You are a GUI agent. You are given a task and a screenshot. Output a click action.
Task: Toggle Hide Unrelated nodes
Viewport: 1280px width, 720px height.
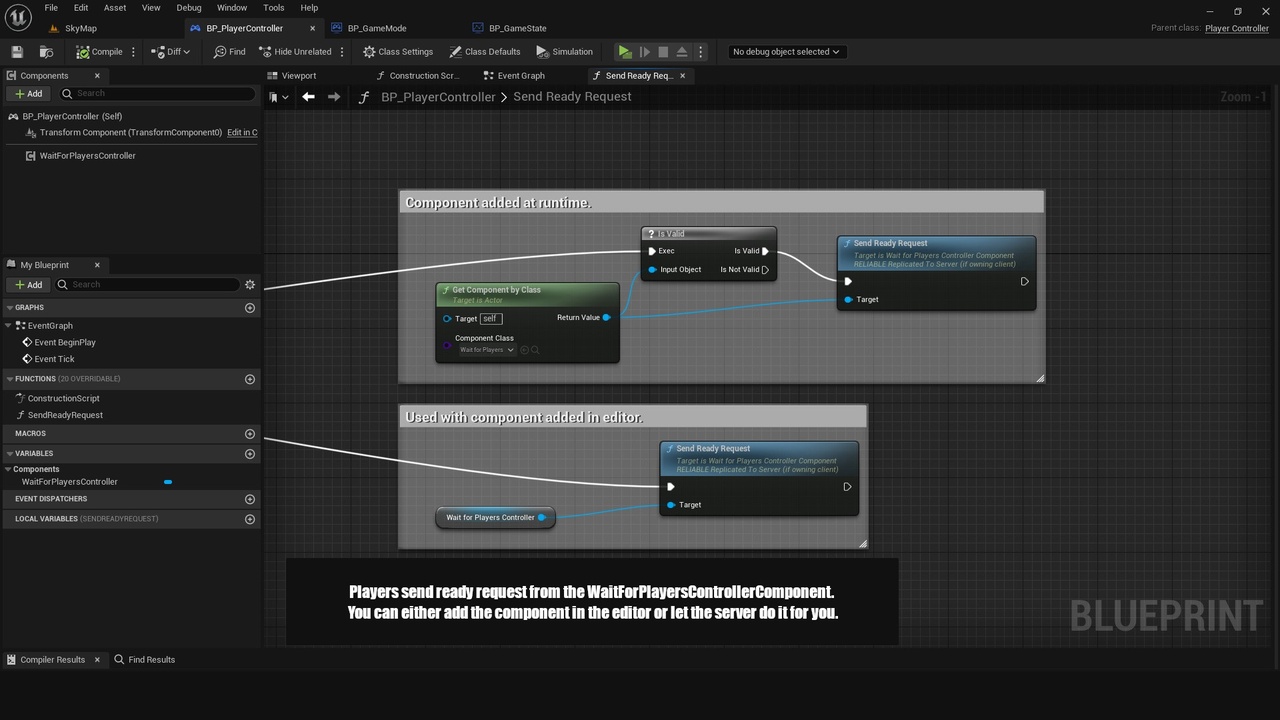[295, 52]
